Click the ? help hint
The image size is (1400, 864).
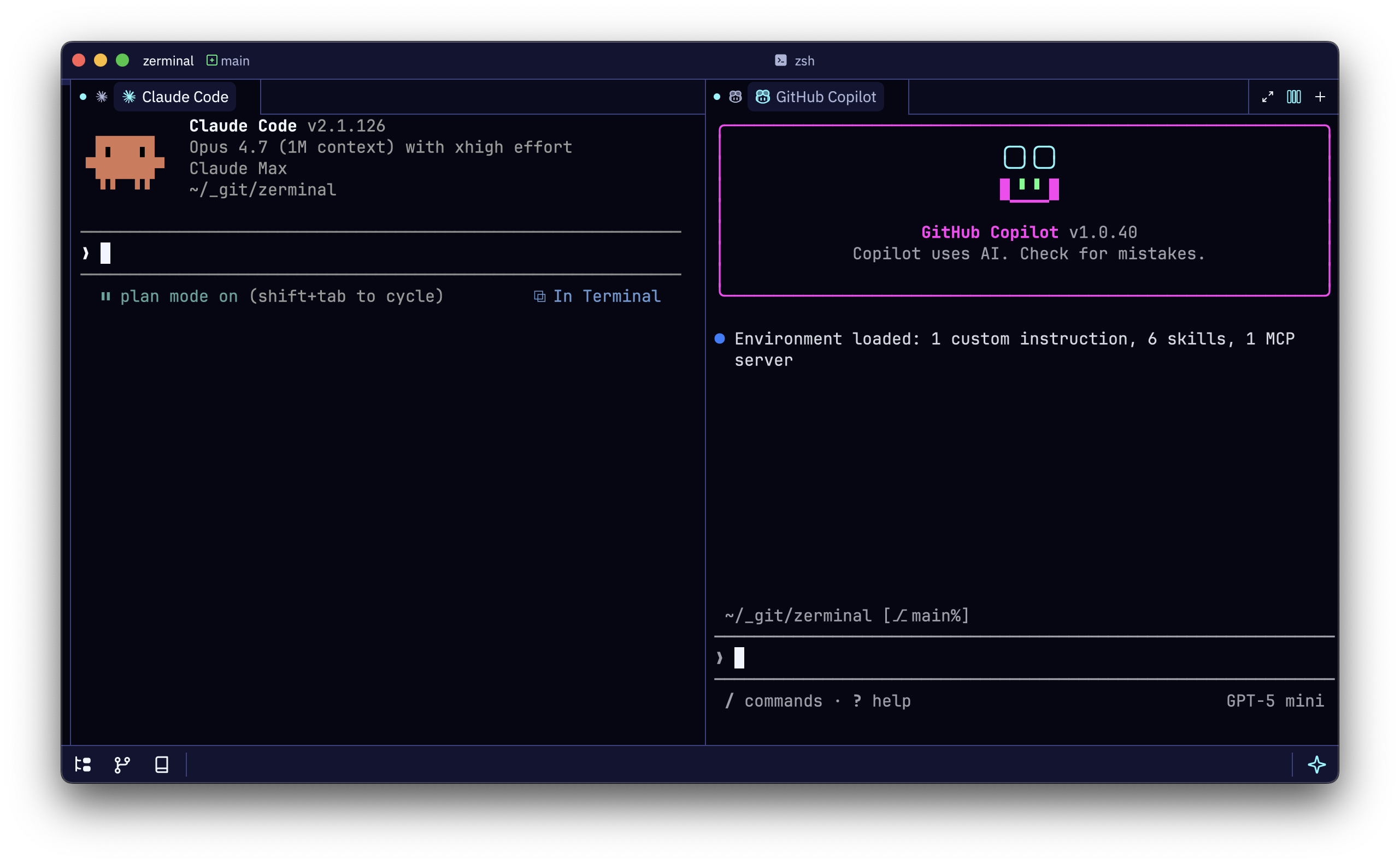[x=881, y=701]
